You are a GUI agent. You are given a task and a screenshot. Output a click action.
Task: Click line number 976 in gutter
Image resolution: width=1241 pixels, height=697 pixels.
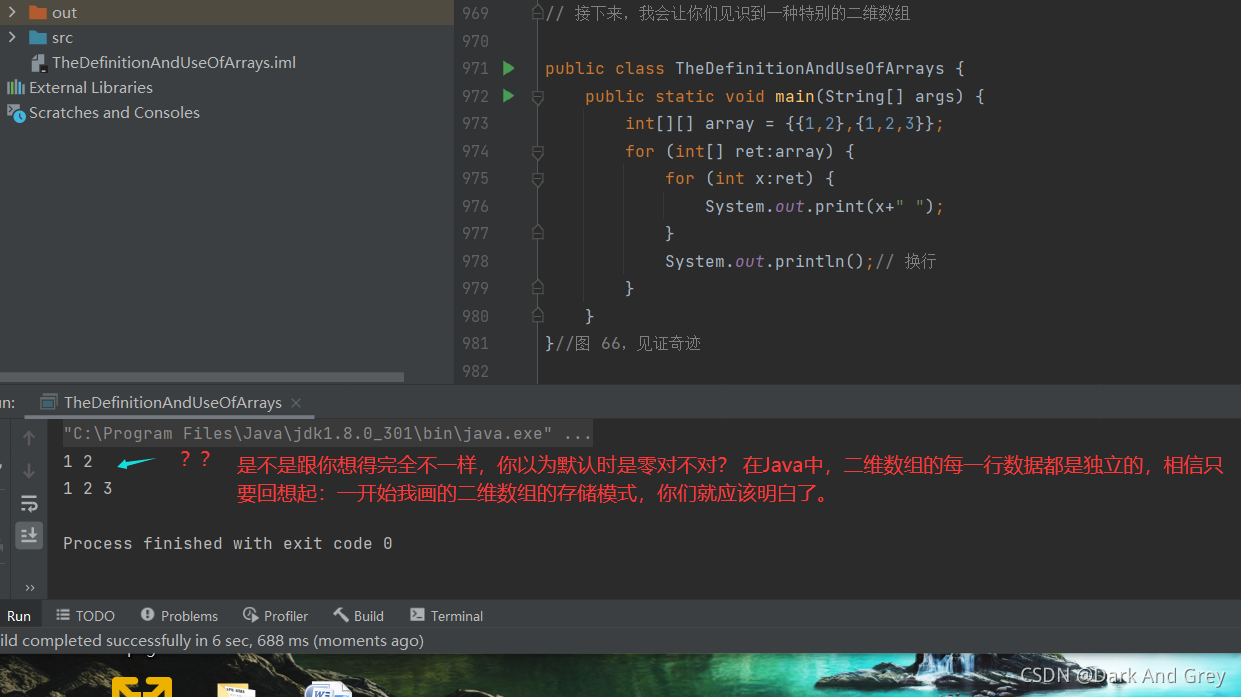pyautogui.click(x=475, y=206)
